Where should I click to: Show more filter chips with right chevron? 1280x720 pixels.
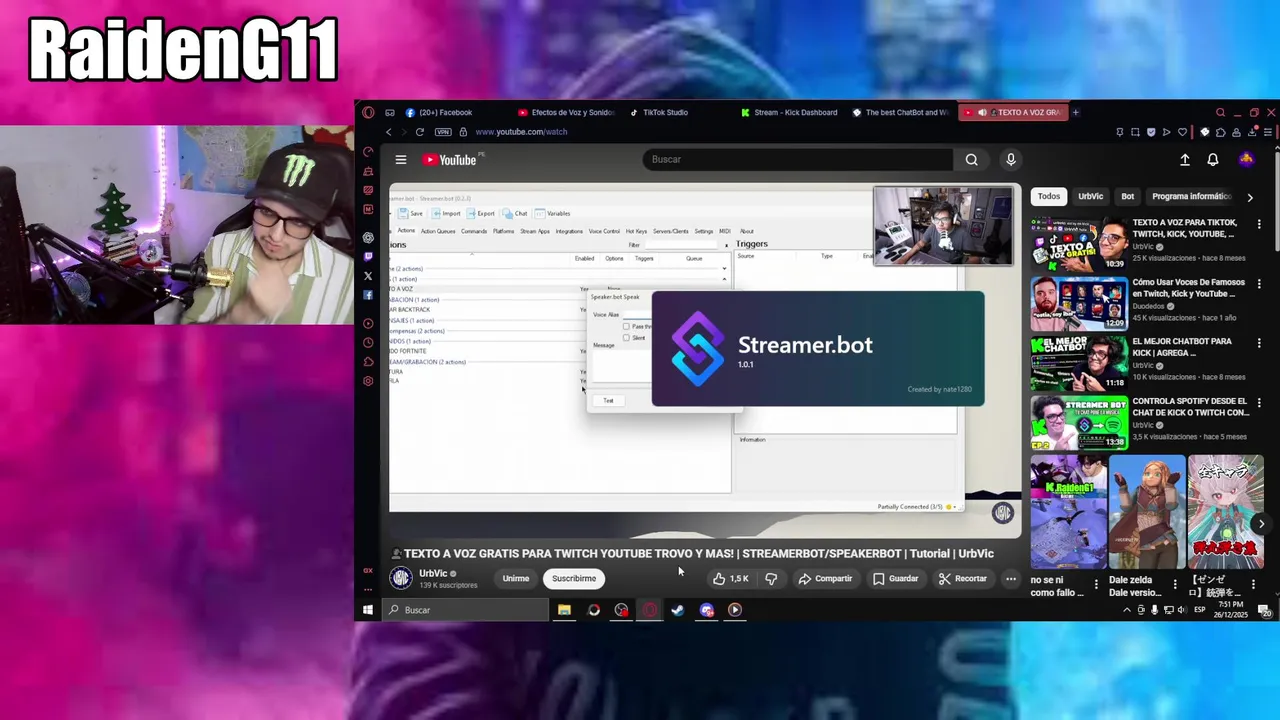pos(1249,197)
